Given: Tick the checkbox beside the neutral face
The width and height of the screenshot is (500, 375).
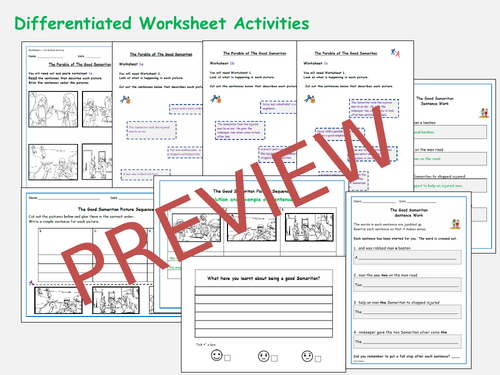Looking at the screenshot, I should [x=274, y=359].
